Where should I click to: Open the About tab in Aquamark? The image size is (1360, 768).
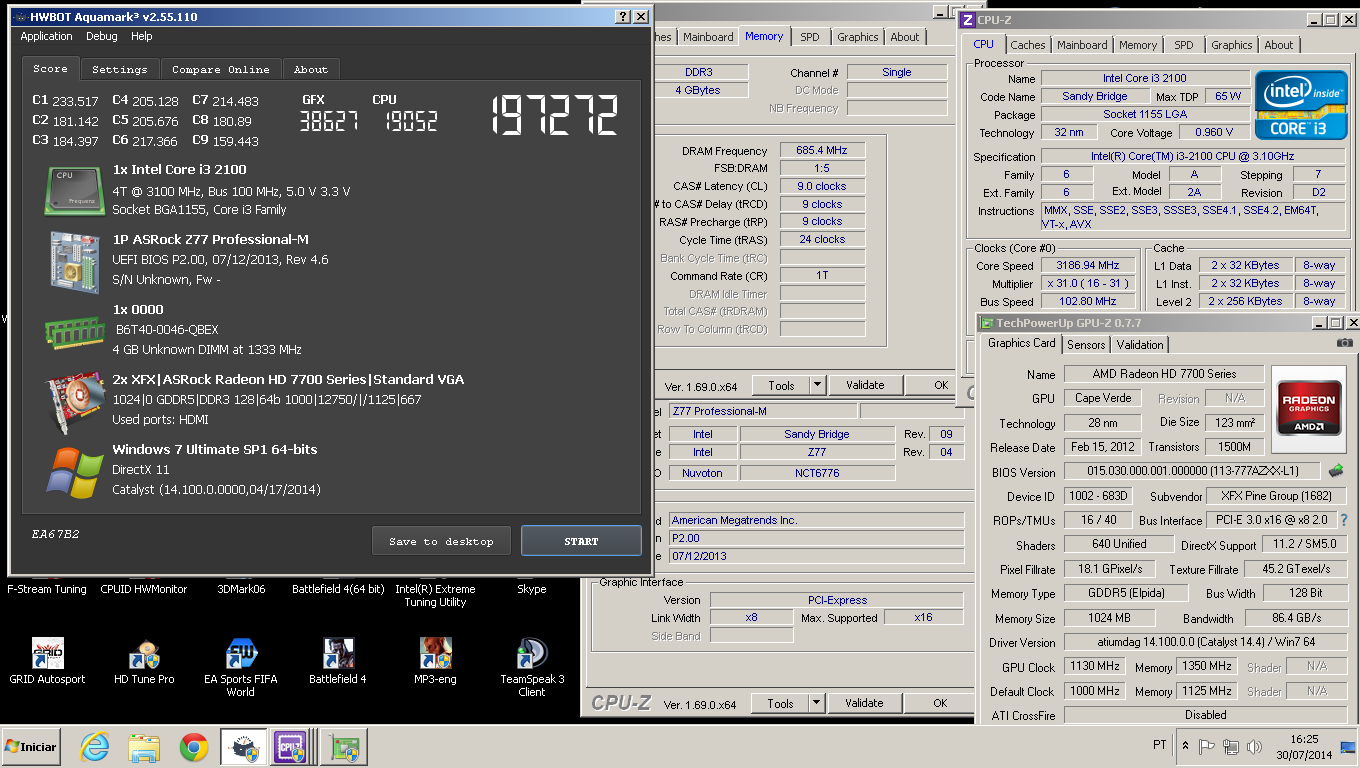coord(311,69)
